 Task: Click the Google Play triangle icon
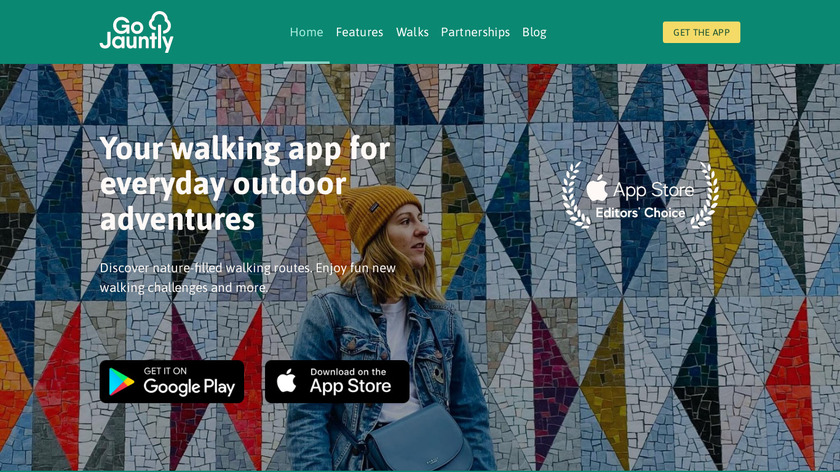[x=121, y=382]
